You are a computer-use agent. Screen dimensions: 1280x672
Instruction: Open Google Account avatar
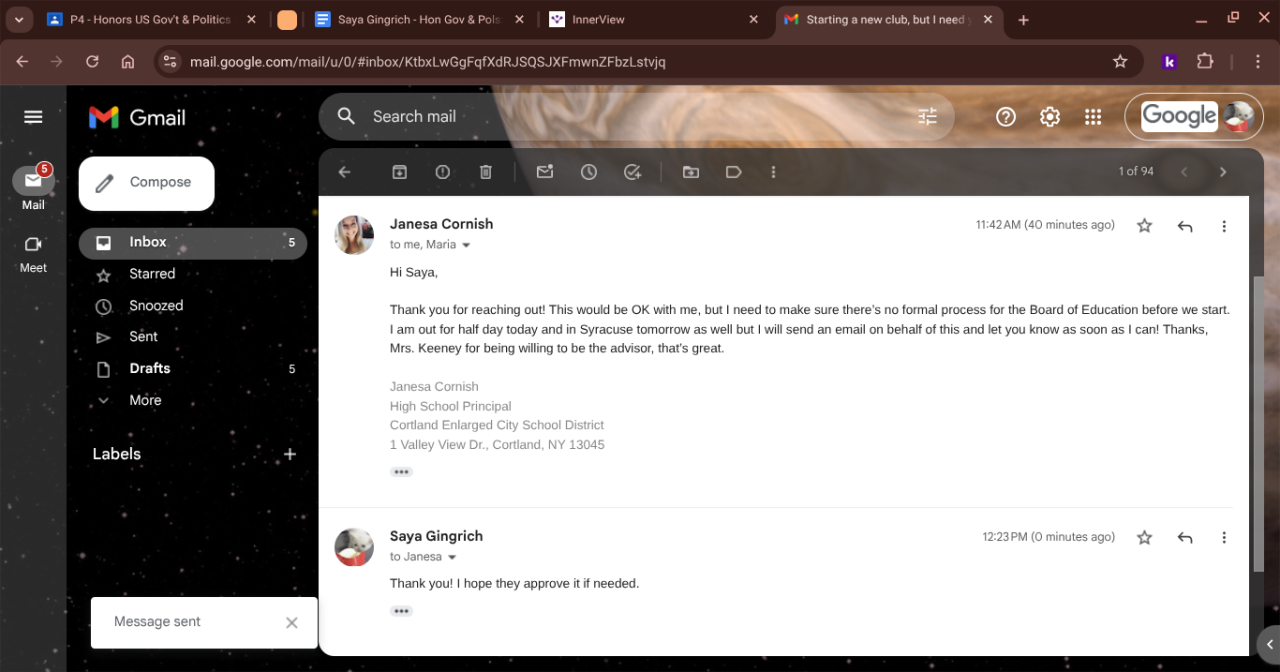click(x=1239, y=117)
